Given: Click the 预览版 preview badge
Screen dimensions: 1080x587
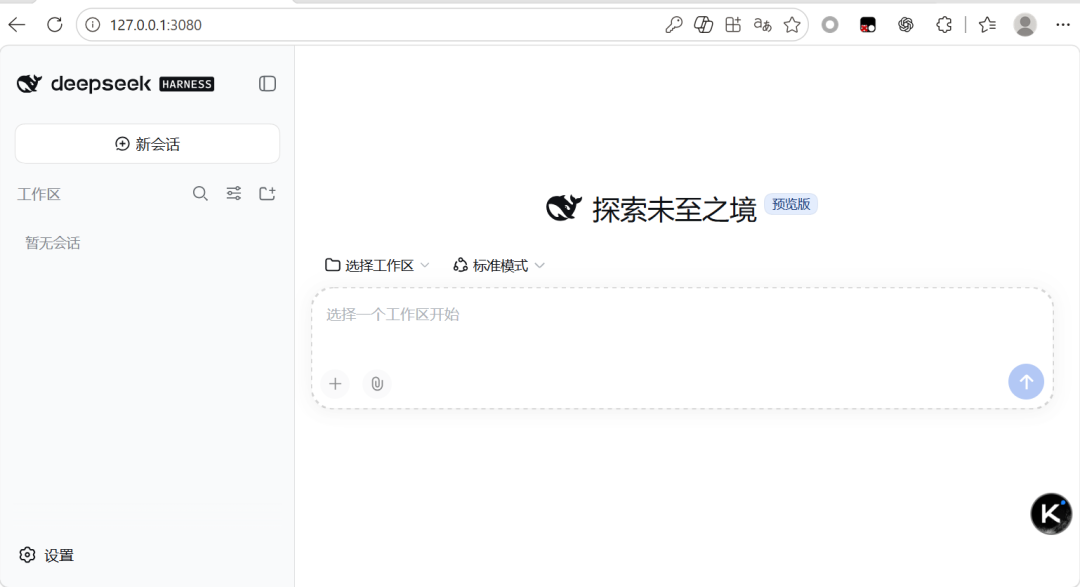Looking at the screenshot, I should [791, 204].
